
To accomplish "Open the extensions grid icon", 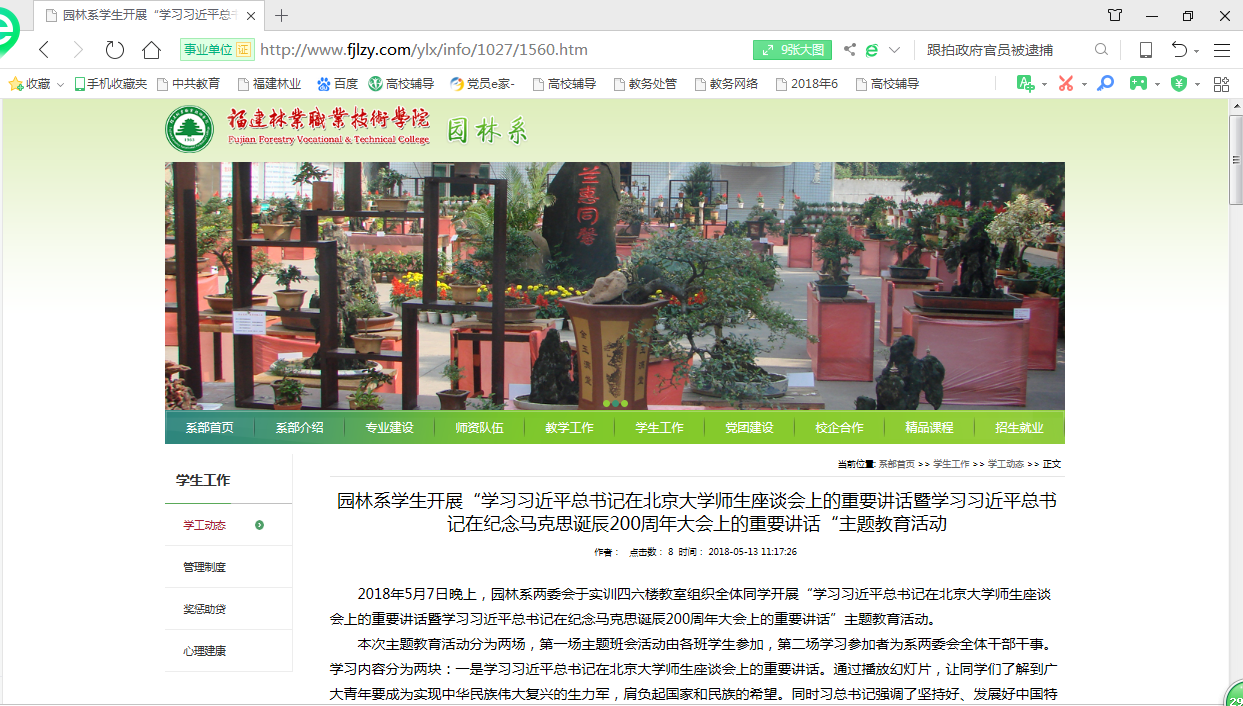I will pyautogui.click(x=1221, y=84).
